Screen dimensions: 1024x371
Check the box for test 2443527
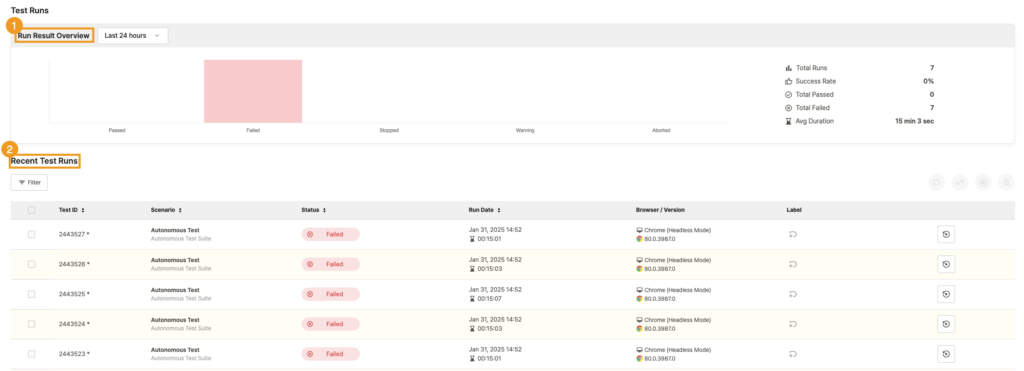31,234
